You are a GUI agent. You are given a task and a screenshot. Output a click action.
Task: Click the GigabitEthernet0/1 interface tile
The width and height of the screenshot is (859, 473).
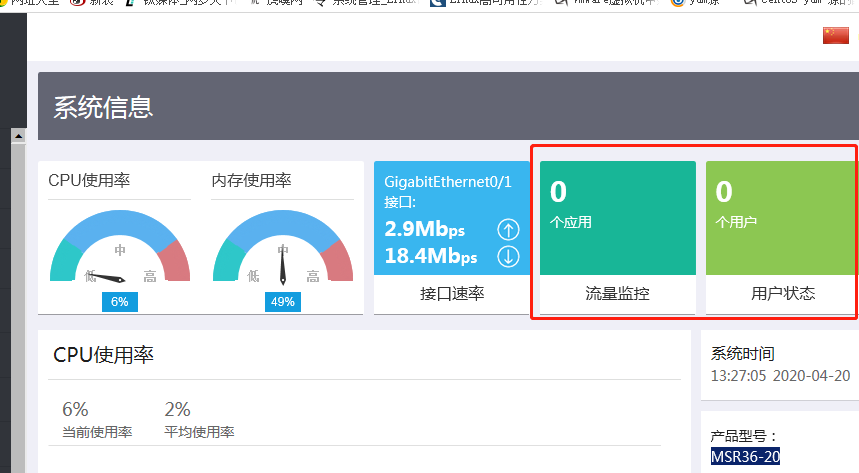coord(452,218)
